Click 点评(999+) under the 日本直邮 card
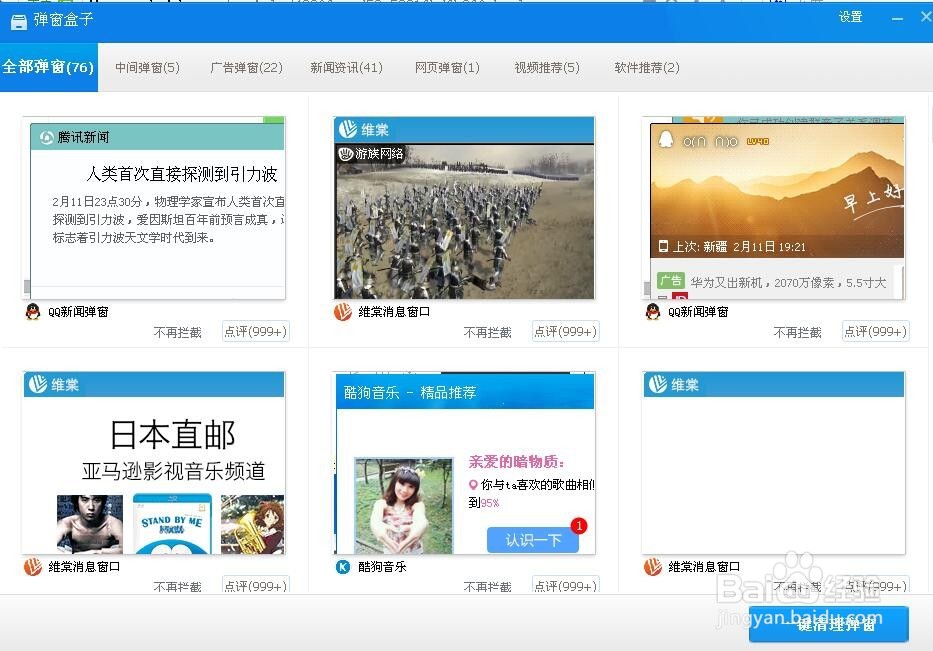Screen dimensions: 933x651 point(256,586)
